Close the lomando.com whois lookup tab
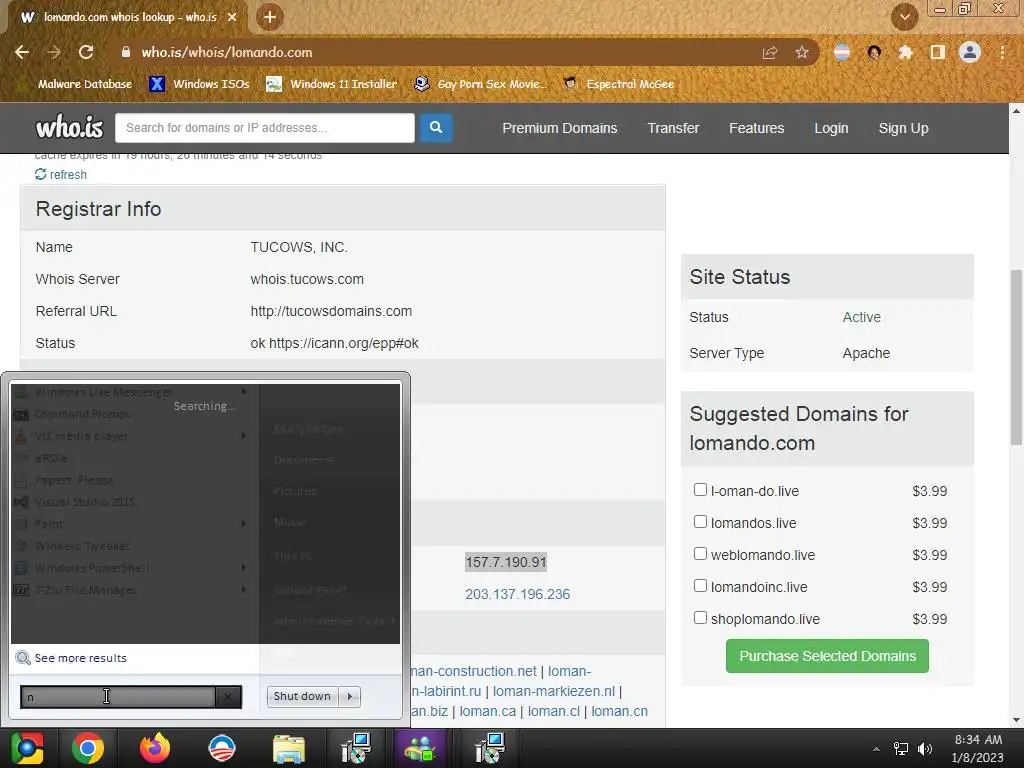Viewport: 1024px width, 768px height. click(x=232, y=17)
